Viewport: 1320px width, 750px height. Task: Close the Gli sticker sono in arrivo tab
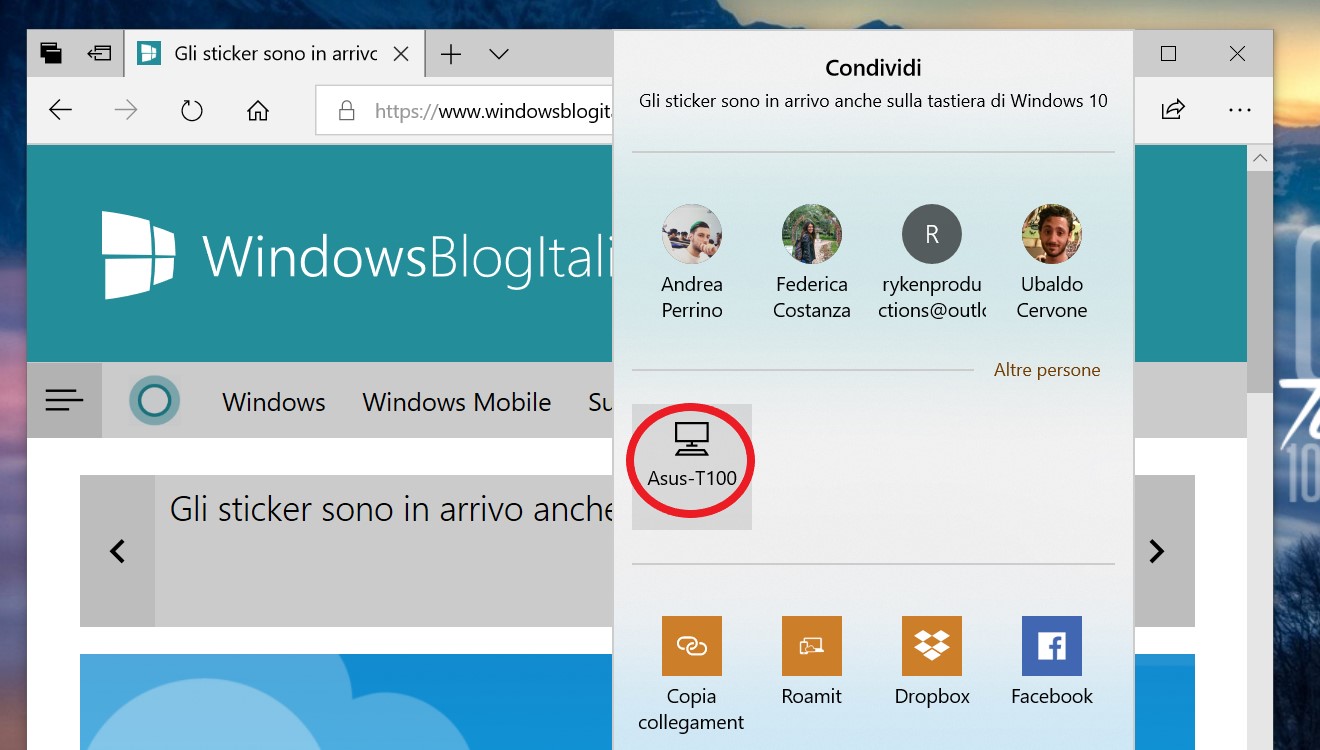(x=401, y=54)
